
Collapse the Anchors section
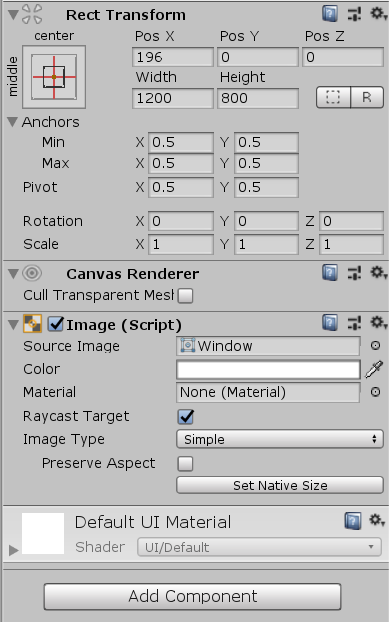13,121
